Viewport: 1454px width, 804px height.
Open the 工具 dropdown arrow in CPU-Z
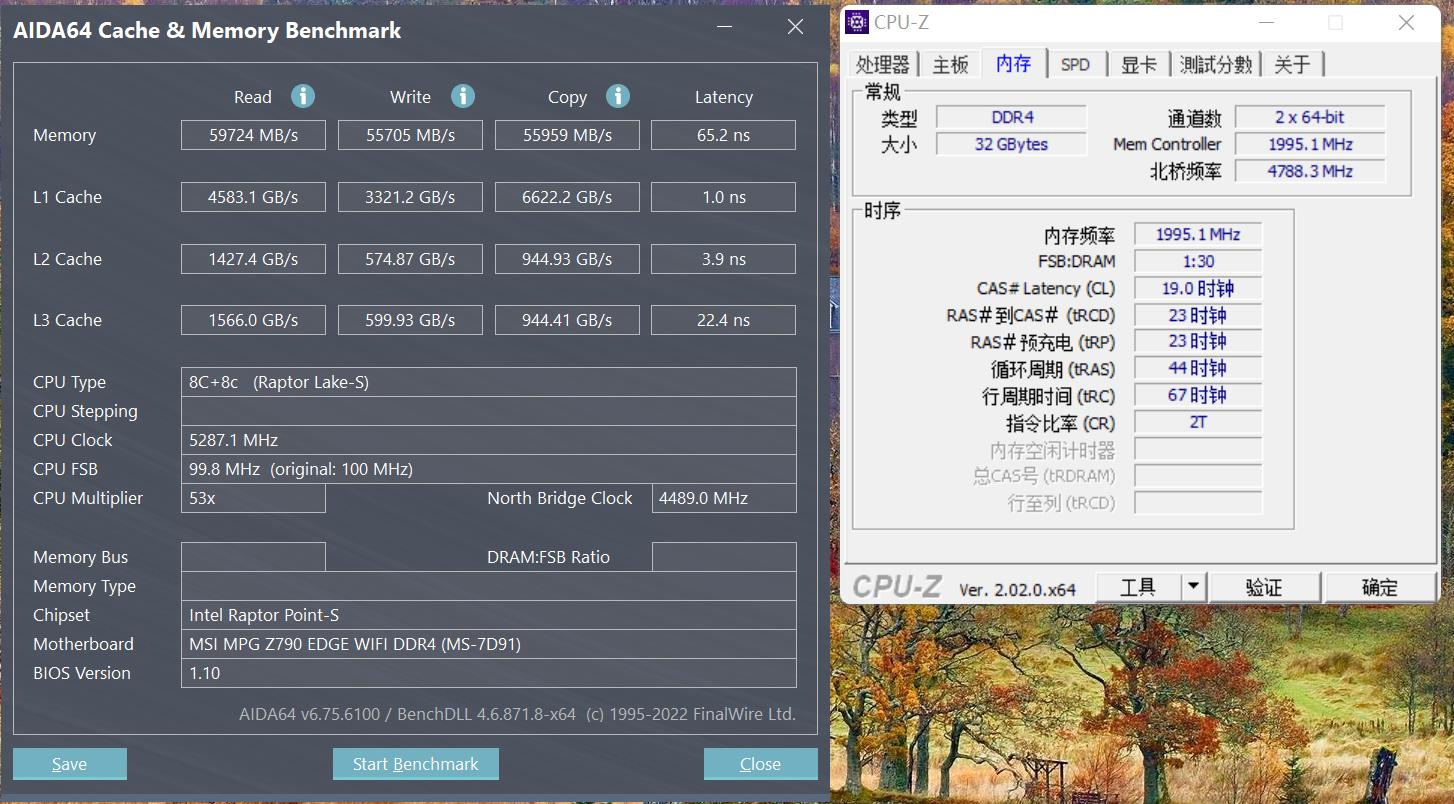point(1194,586)
